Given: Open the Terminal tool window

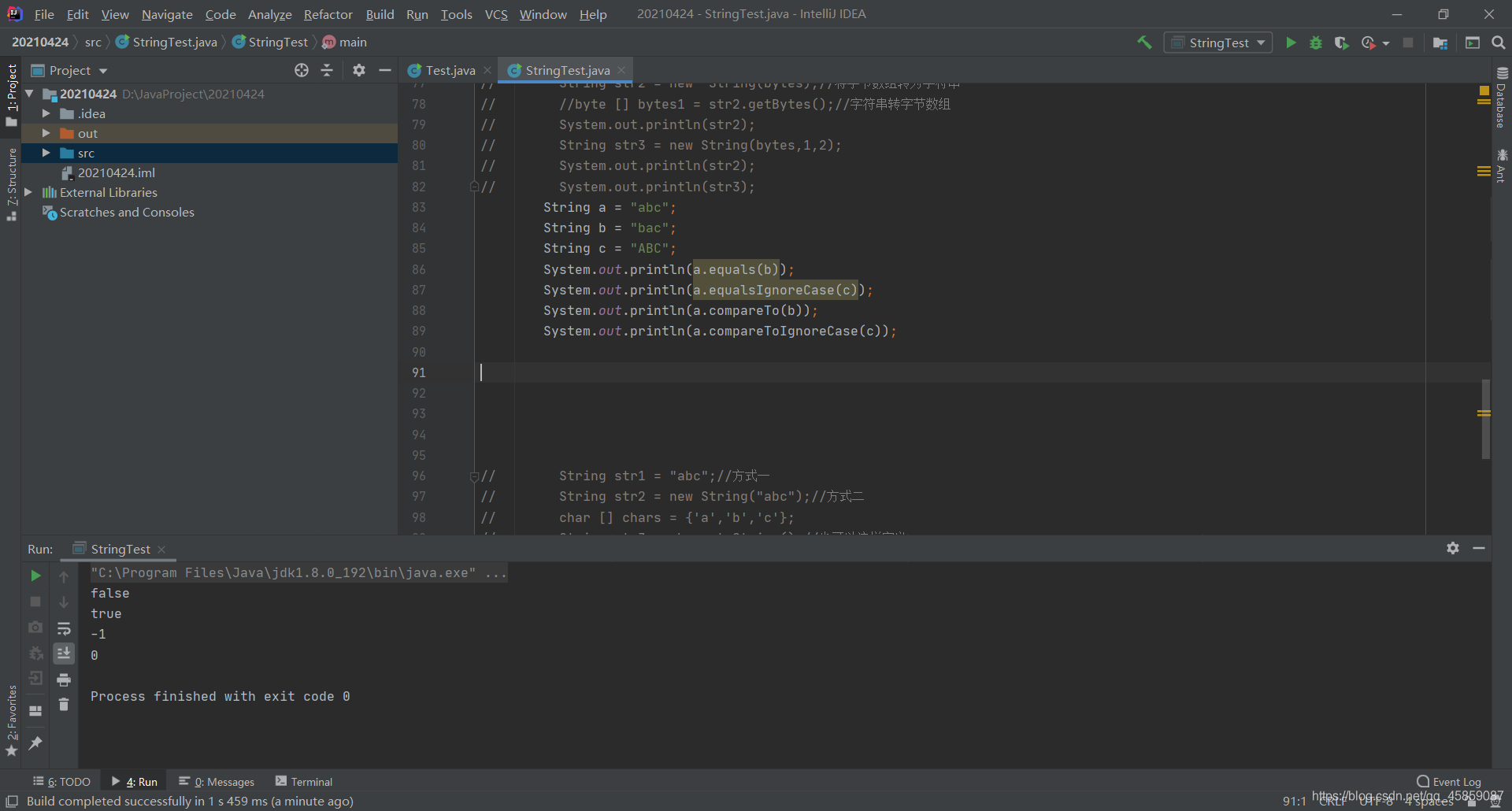Looking at the screenshot, I should (x=304, y=781).
